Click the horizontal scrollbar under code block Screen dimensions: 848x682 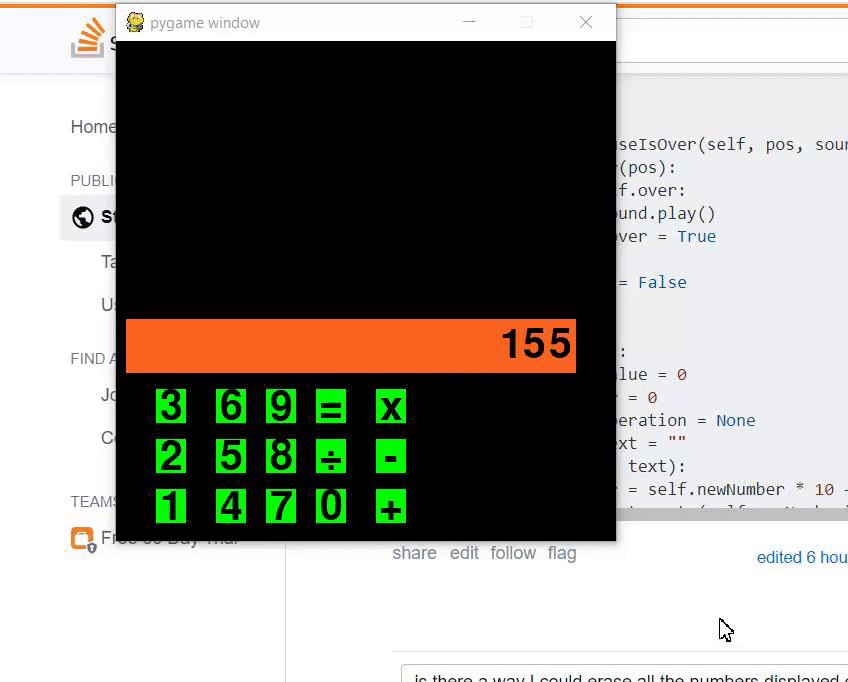coord(732,515)
